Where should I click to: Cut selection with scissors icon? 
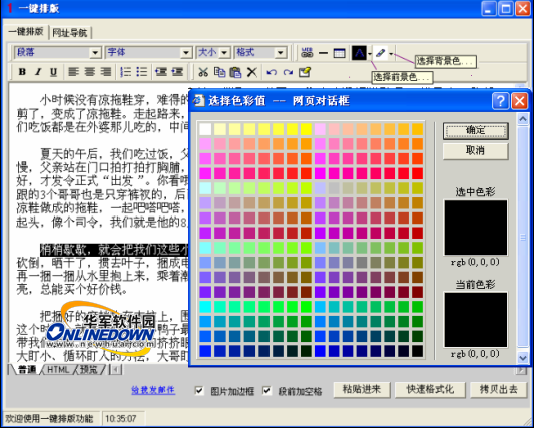(203, 72)
